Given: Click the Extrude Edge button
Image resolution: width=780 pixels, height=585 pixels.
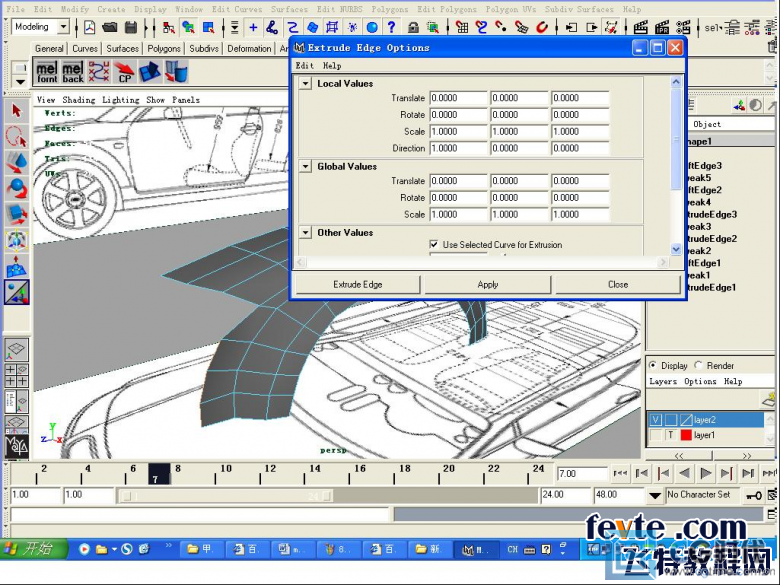Looking at the screenshot, I should (x=358, y=285).
